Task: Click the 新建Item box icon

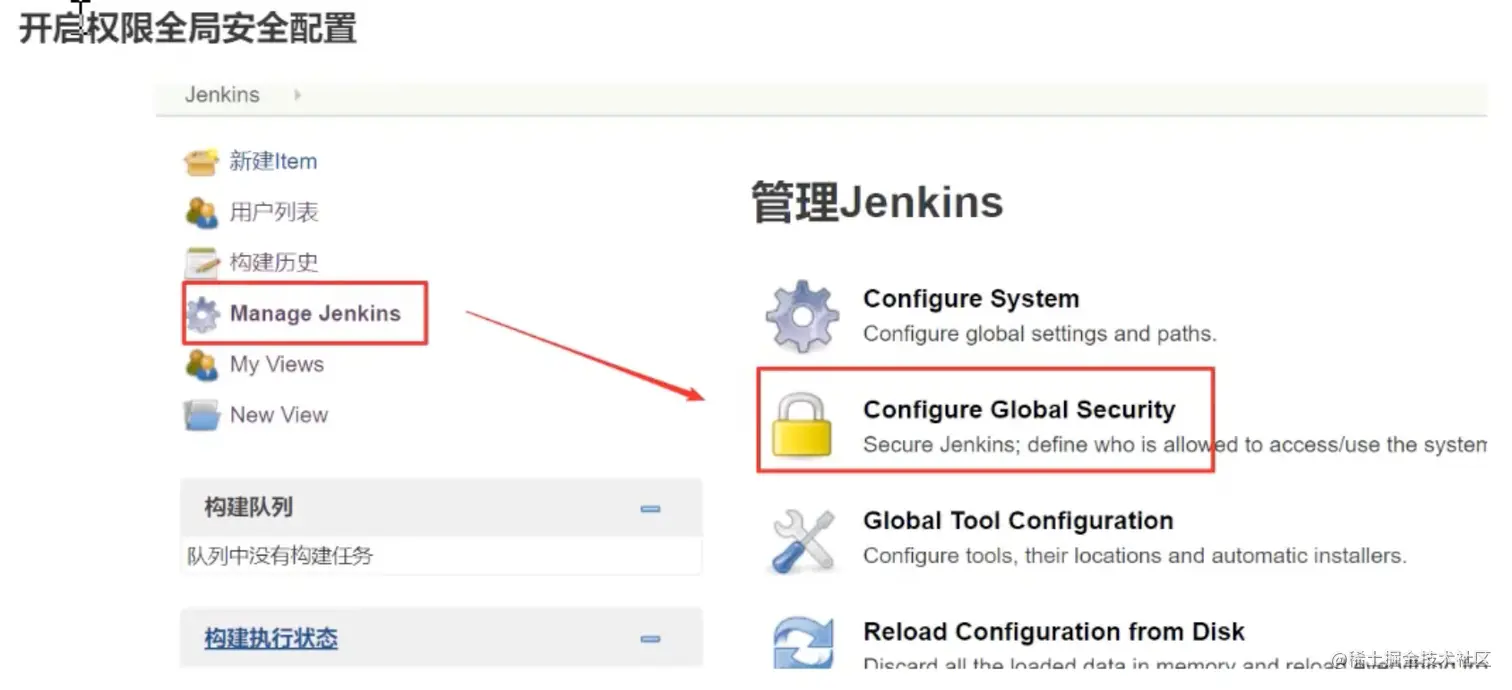Action: tap(201, 162)
